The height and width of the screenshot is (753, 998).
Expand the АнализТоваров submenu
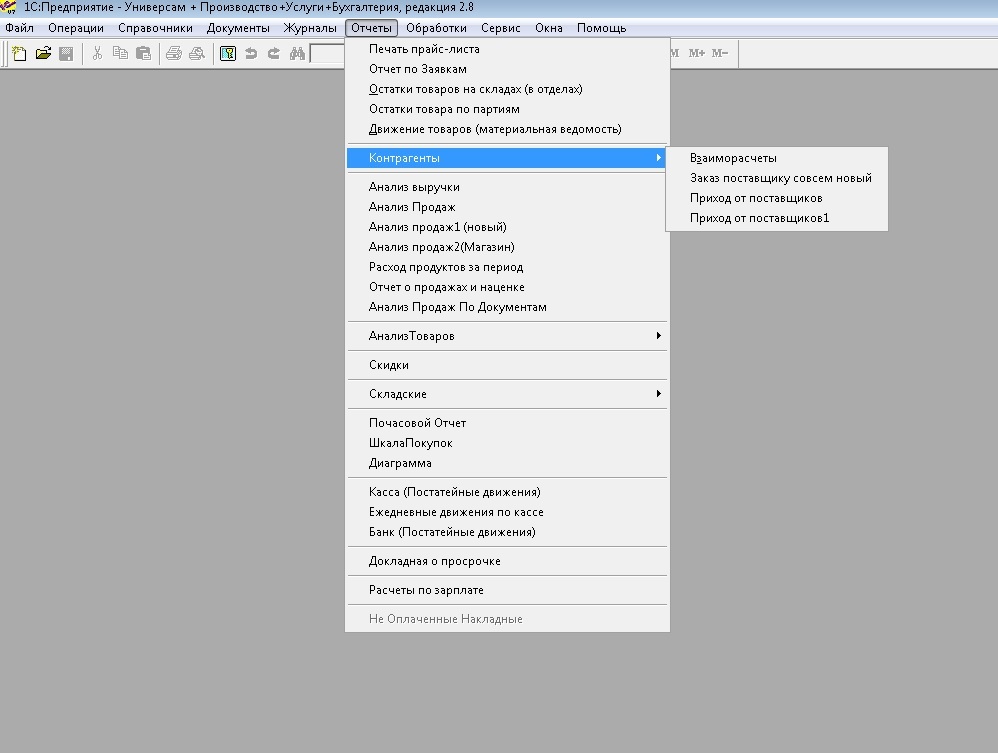[x=507, y=336]
